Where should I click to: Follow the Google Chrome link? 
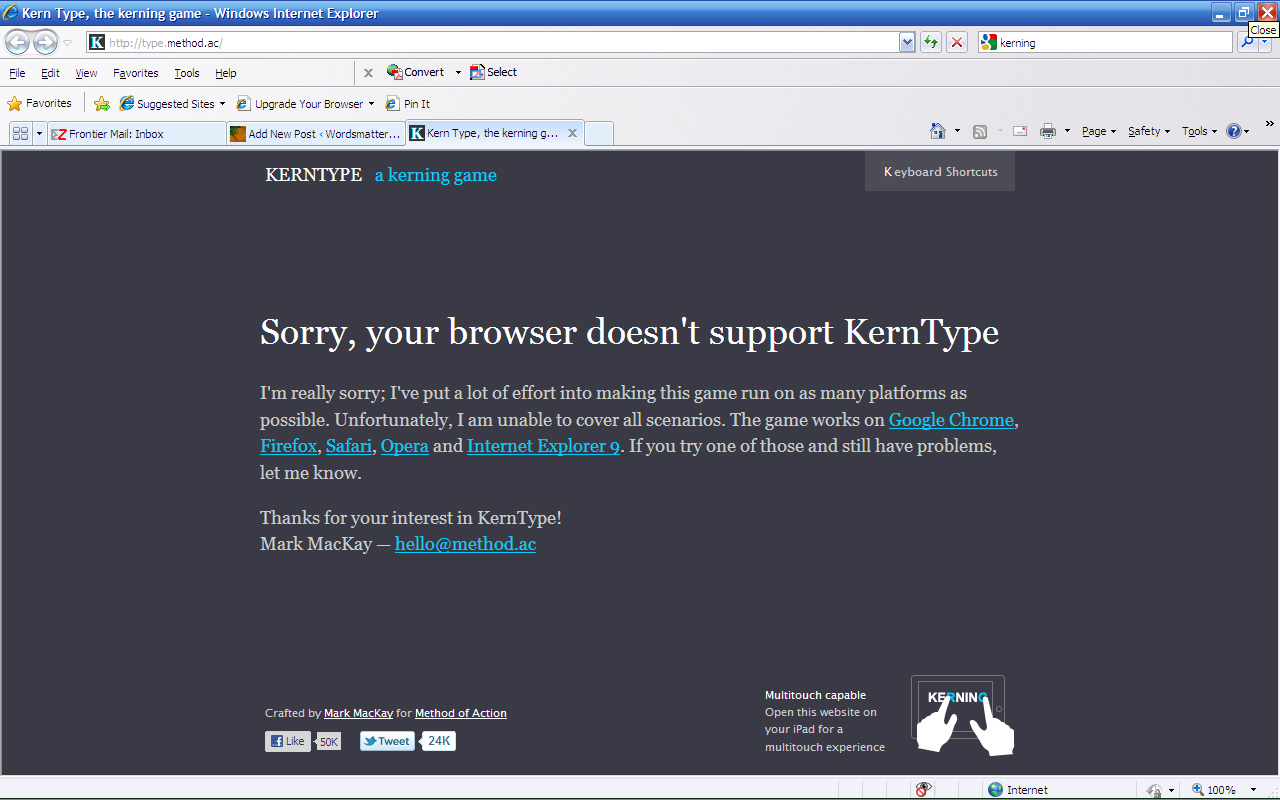point(951,420)
